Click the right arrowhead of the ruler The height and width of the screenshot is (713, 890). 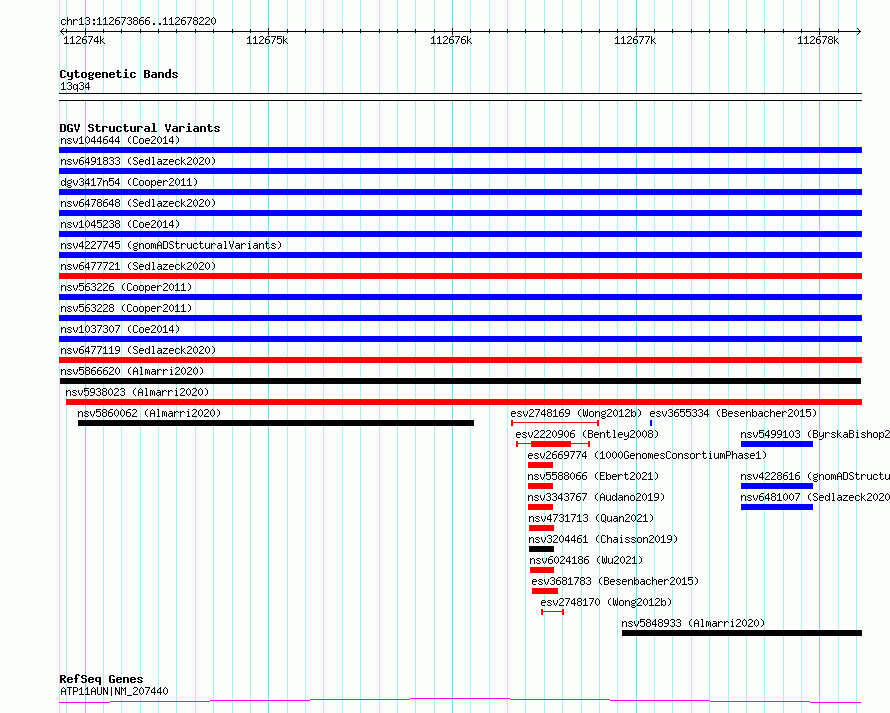click(x=859, y=32)
